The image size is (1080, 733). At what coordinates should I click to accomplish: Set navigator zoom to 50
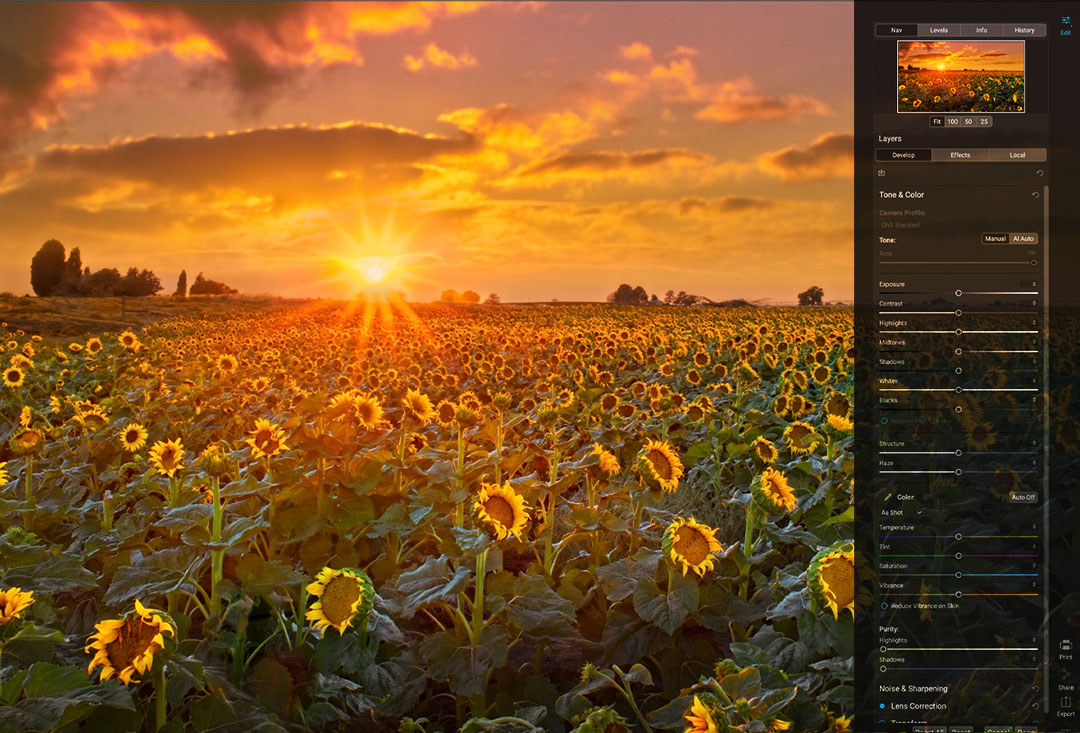(x=968, y=121)
